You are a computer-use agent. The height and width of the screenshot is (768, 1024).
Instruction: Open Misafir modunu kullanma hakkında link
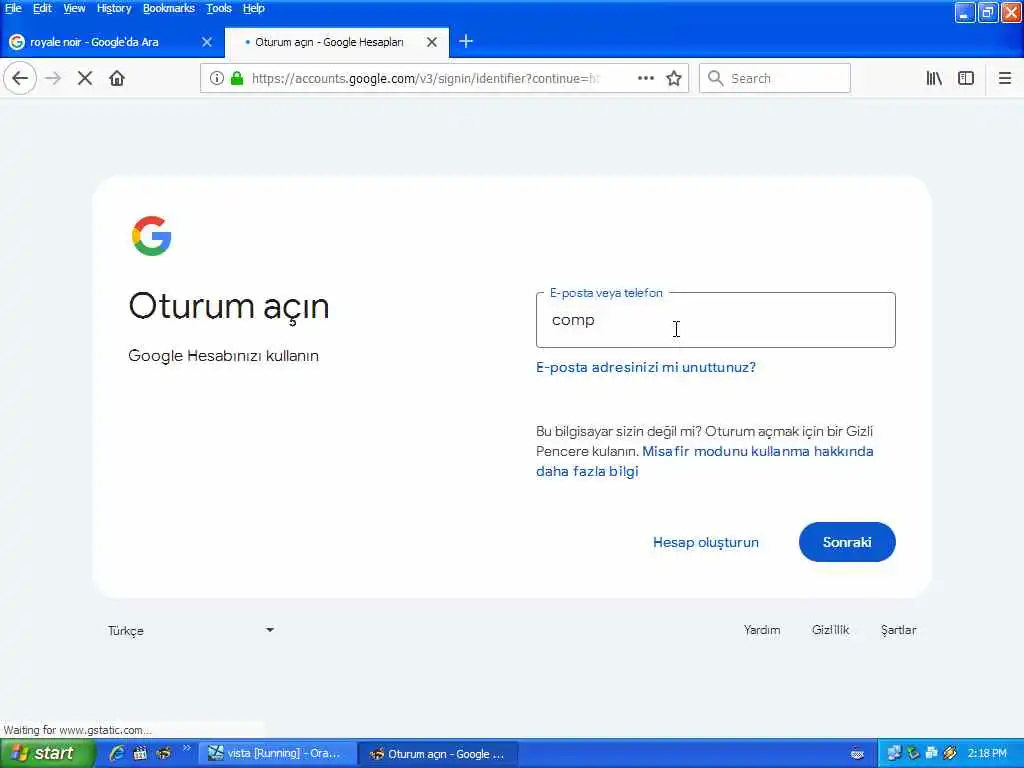758,451
